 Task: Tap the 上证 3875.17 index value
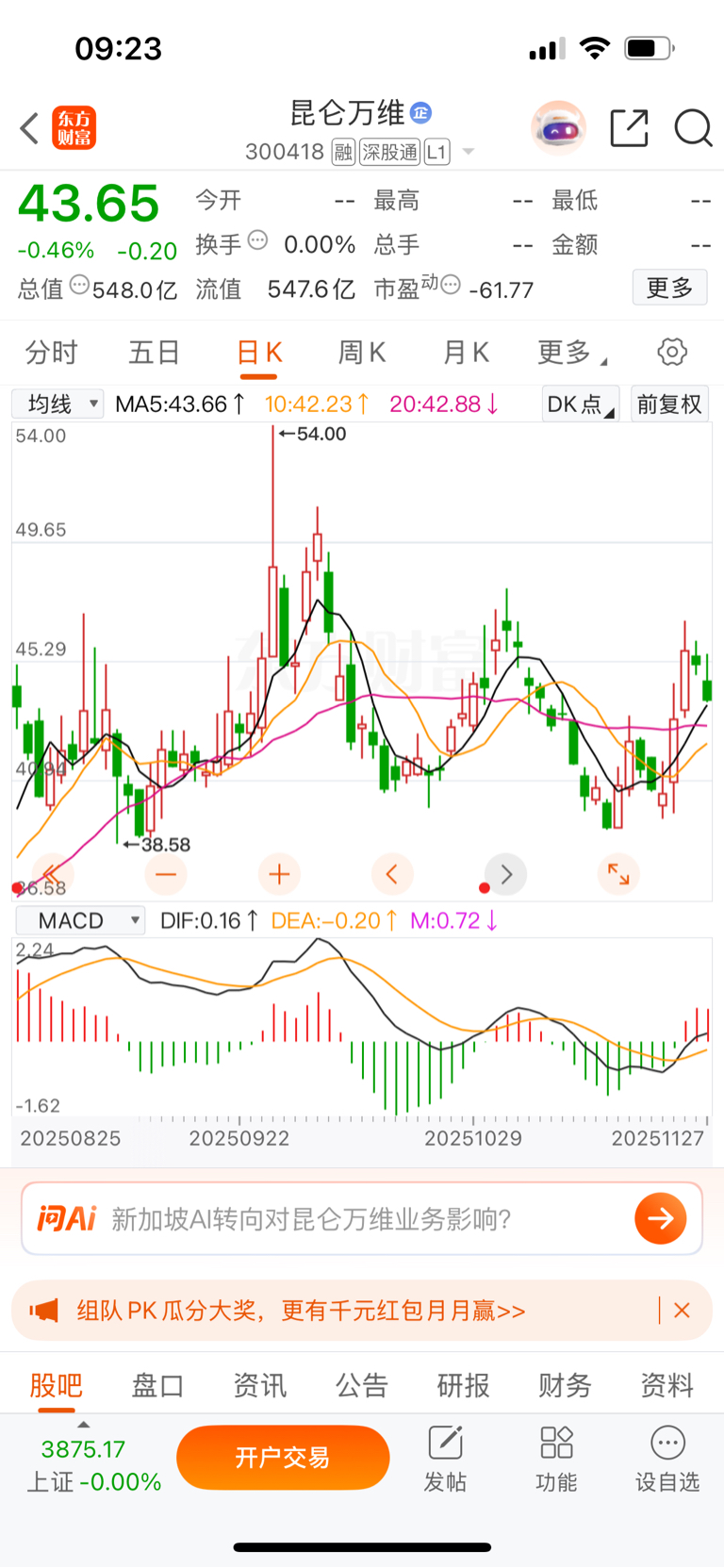pyautogui.click(x=83, y=1449)
